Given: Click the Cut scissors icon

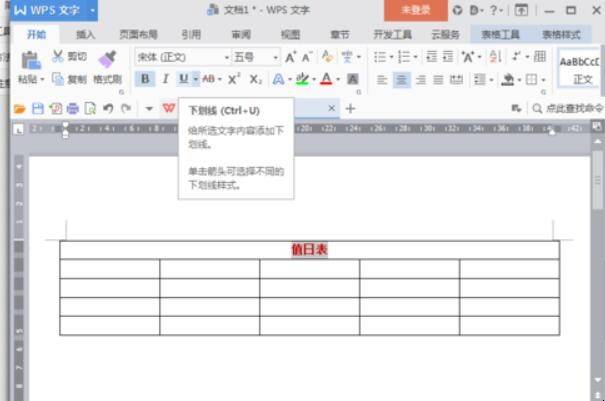Looking at the screenshot, I should click(x=58, y=56).
